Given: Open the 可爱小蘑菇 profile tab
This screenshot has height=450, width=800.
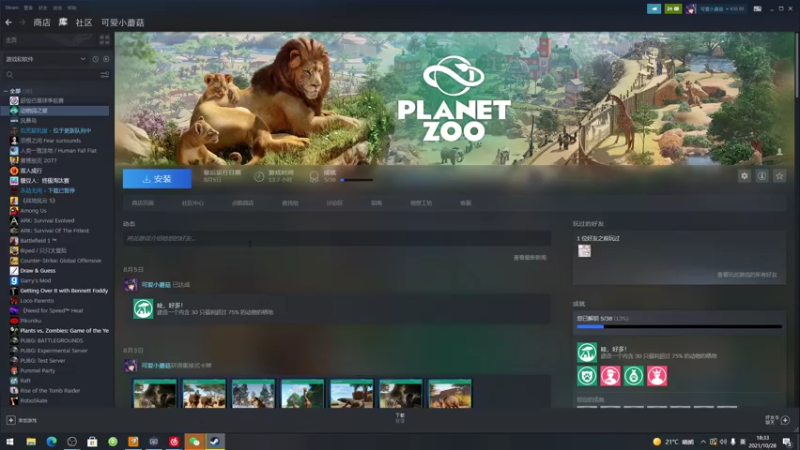Looking at the screenshot, I should (122, 22).
